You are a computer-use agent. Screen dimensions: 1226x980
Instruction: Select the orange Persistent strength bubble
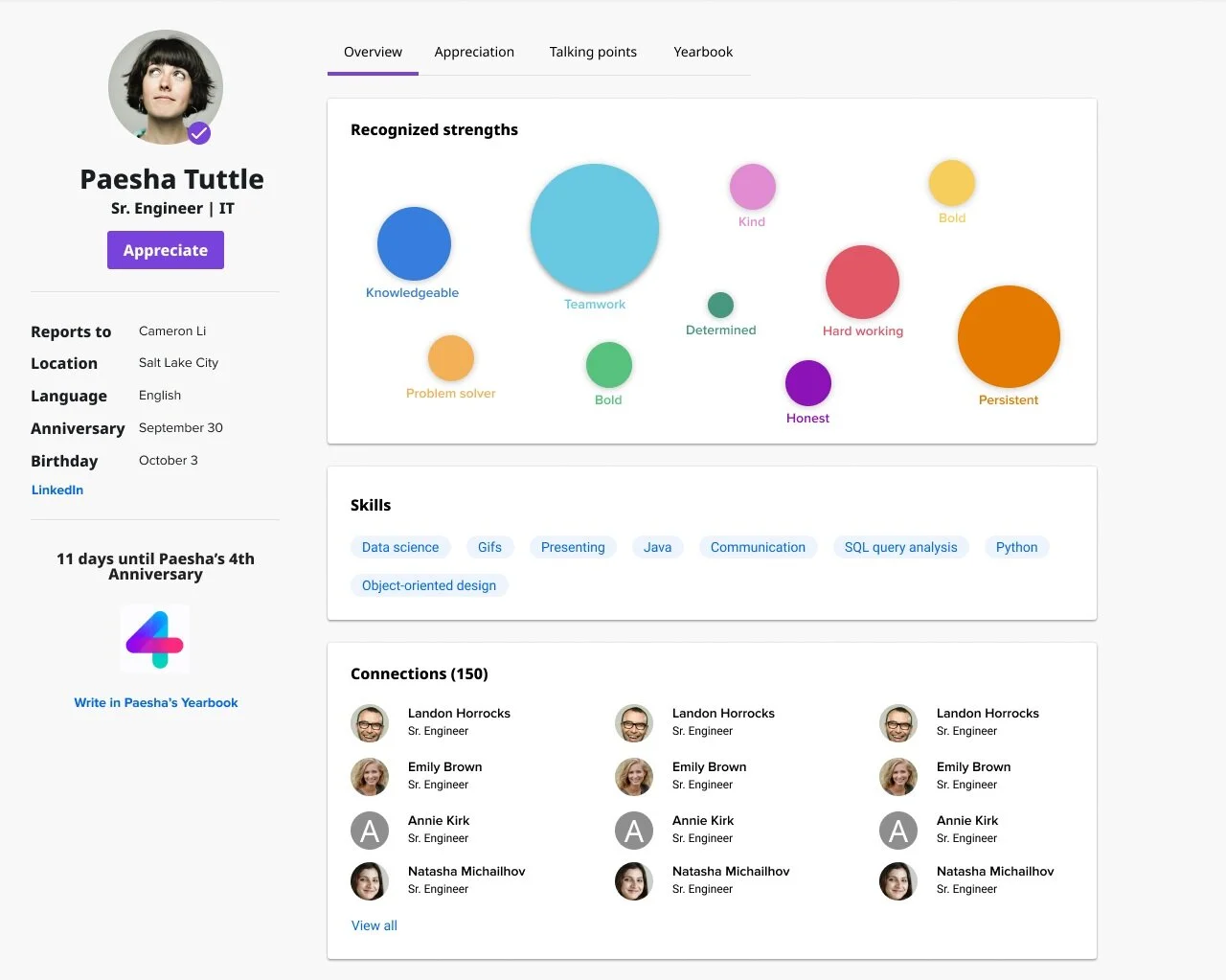(x=1009, y=336)
